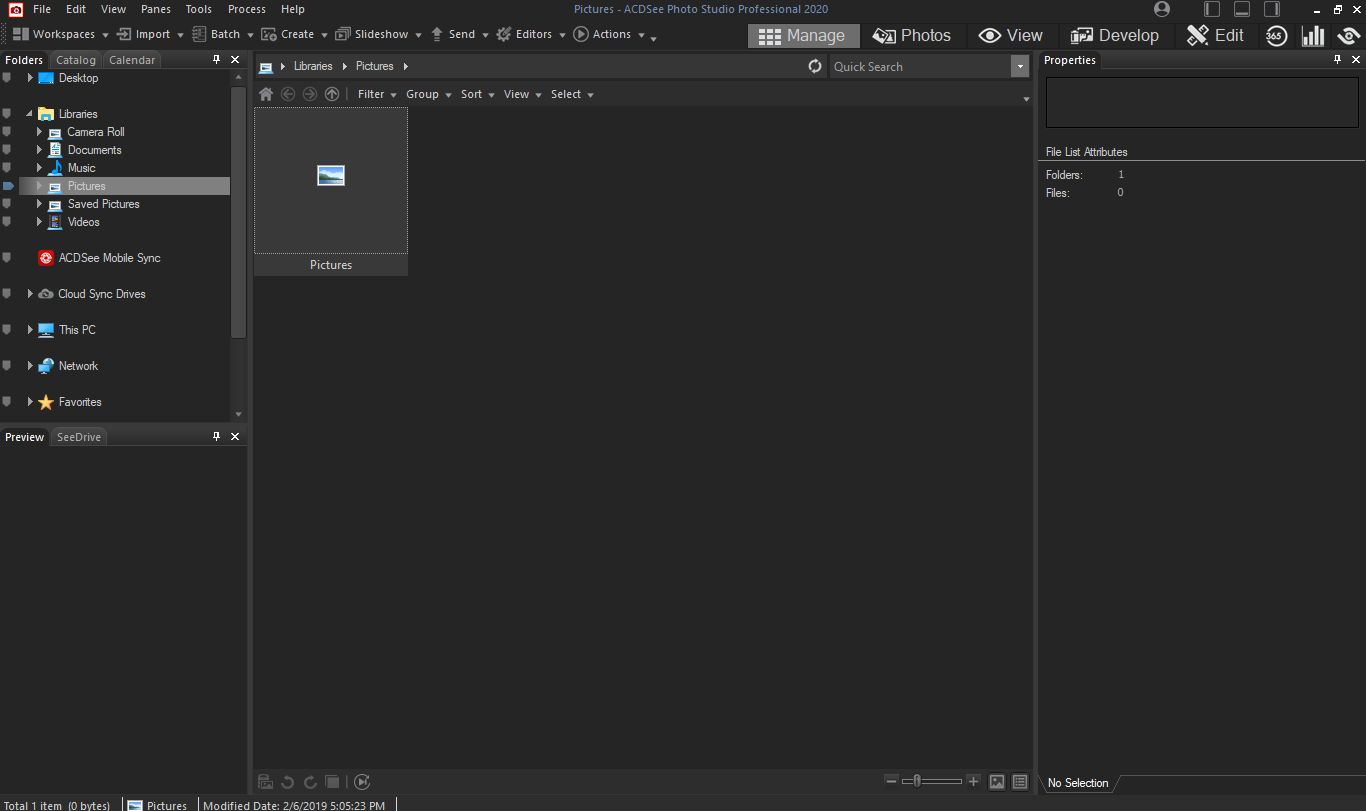1366x811 pixels.
Task: Switch to thumbnail view mode icon
Action: coord(997,782)
